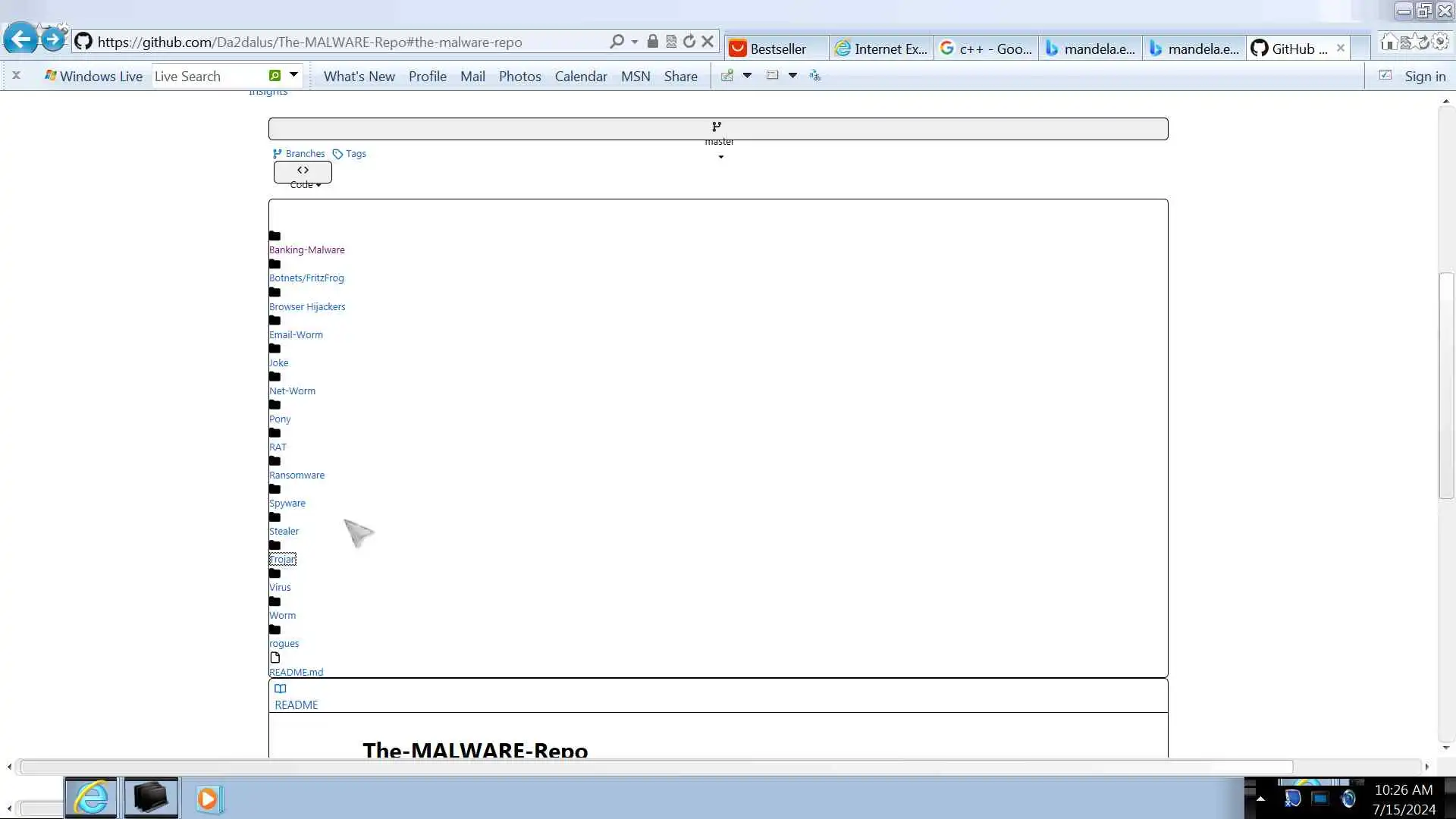
Task: Switch to the Bestseller tab
Action: (x=777, y=49)
